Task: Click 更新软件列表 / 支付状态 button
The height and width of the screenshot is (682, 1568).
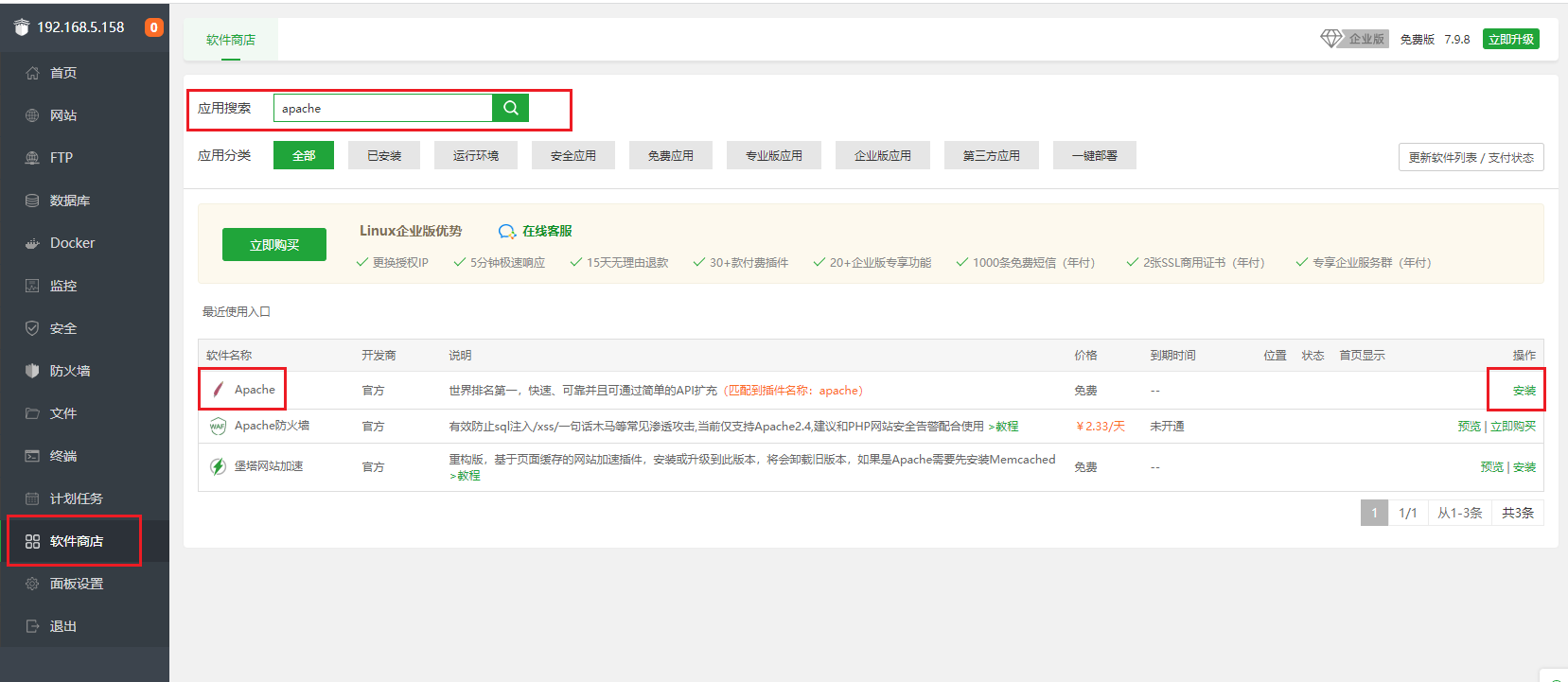Action: [x=1471, y=157]
